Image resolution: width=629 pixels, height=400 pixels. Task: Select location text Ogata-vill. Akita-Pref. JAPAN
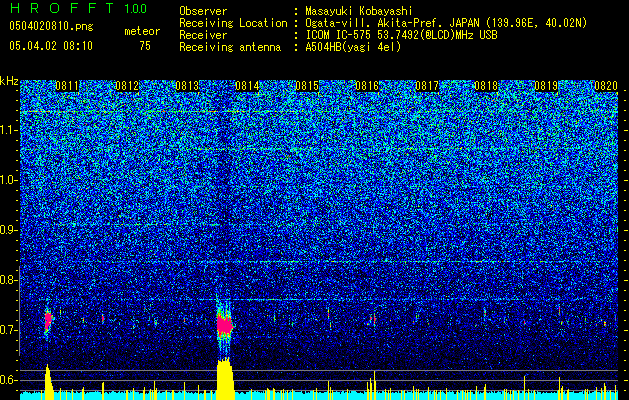pos(394,23)
